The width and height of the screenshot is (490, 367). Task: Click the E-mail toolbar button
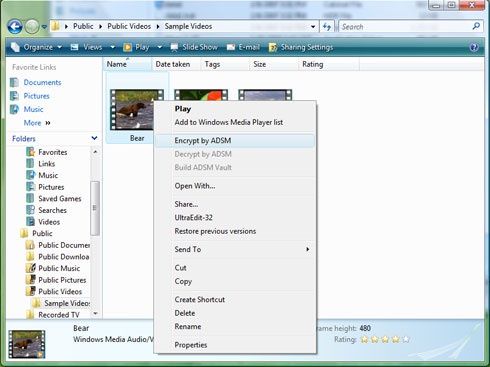point(243,47)
